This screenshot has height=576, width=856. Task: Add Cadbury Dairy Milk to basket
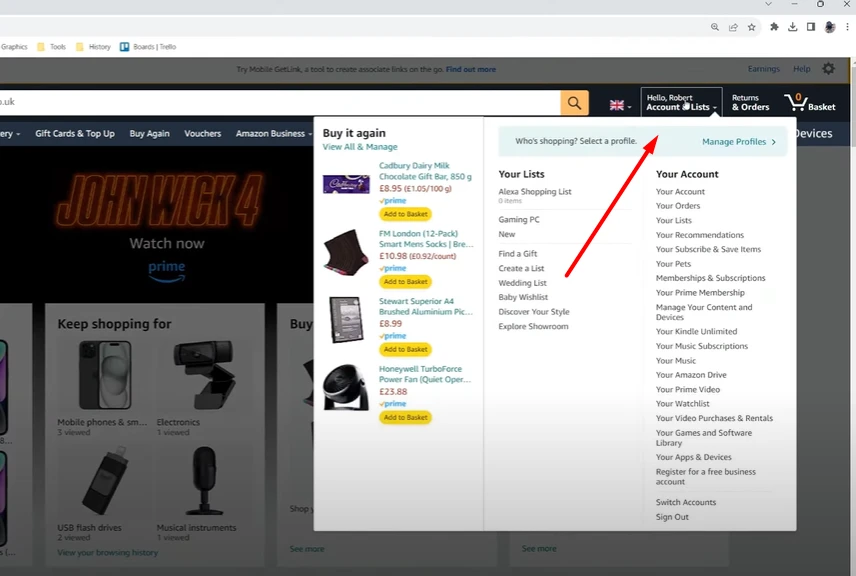coord(405,214)
